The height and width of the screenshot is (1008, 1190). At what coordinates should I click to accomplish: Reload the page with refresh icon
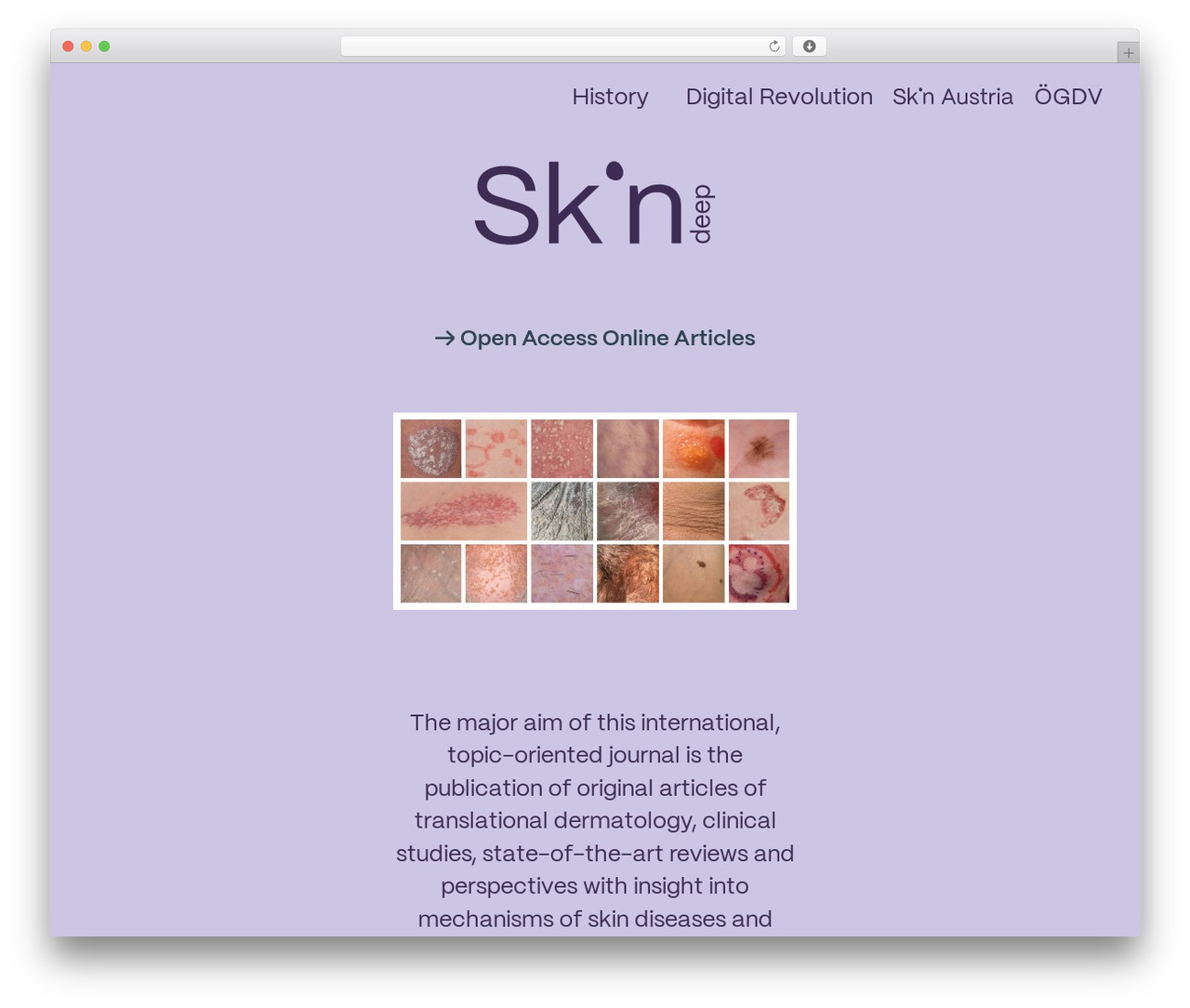pos(773,46)
